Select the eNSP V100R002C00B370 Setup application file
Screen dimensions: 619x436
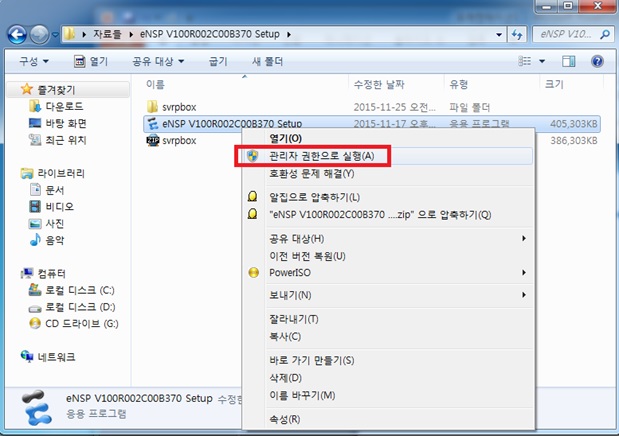pos(371,124)
